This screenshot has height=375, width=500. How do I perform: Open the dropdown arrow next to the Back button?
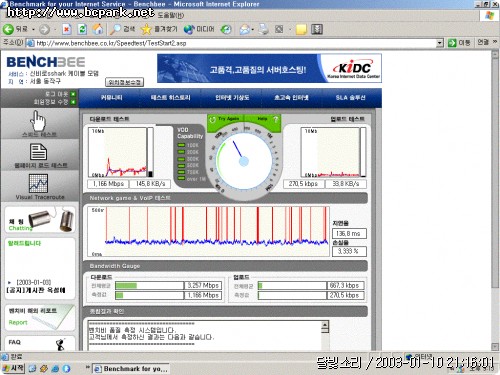point(33,29)
